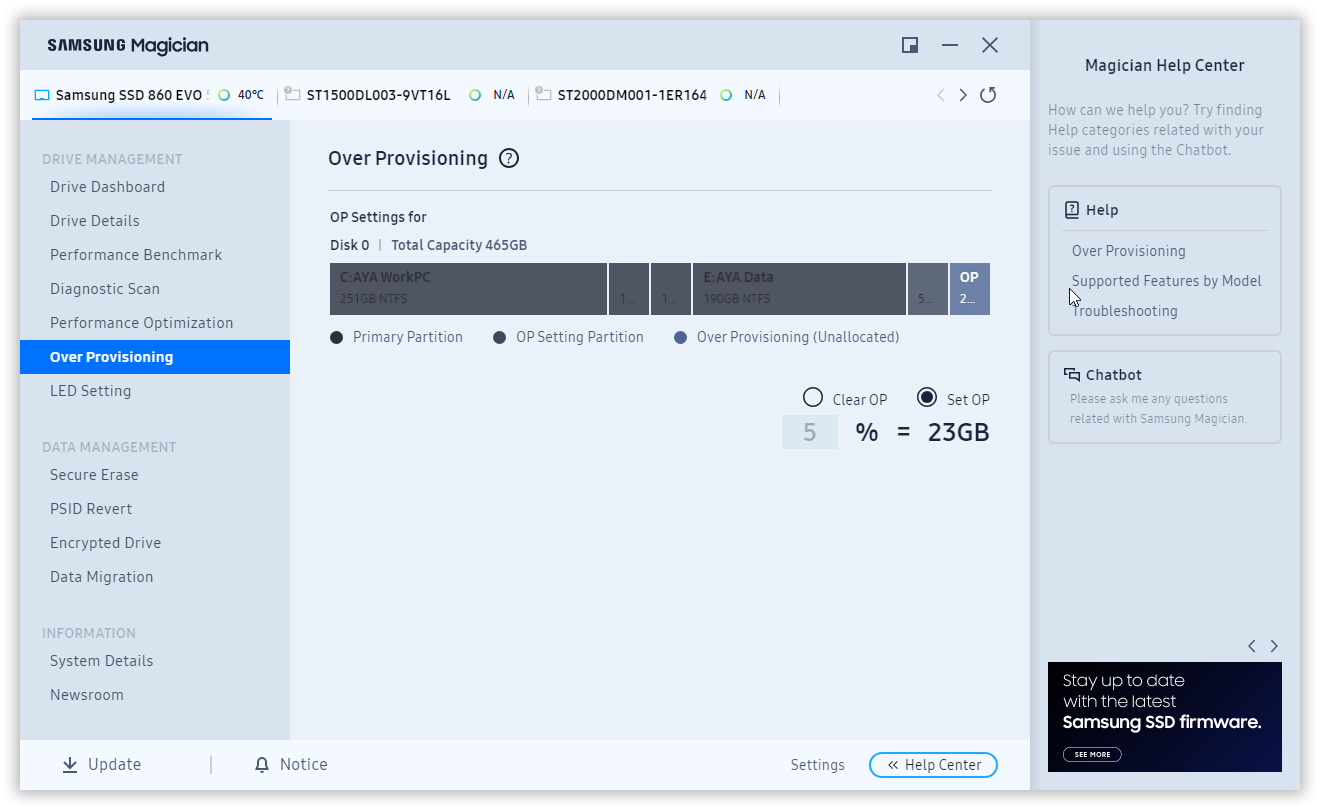Advance the banner with the right arrow
Viewport: 1320px width, 810px height.
coord(1274,646)
